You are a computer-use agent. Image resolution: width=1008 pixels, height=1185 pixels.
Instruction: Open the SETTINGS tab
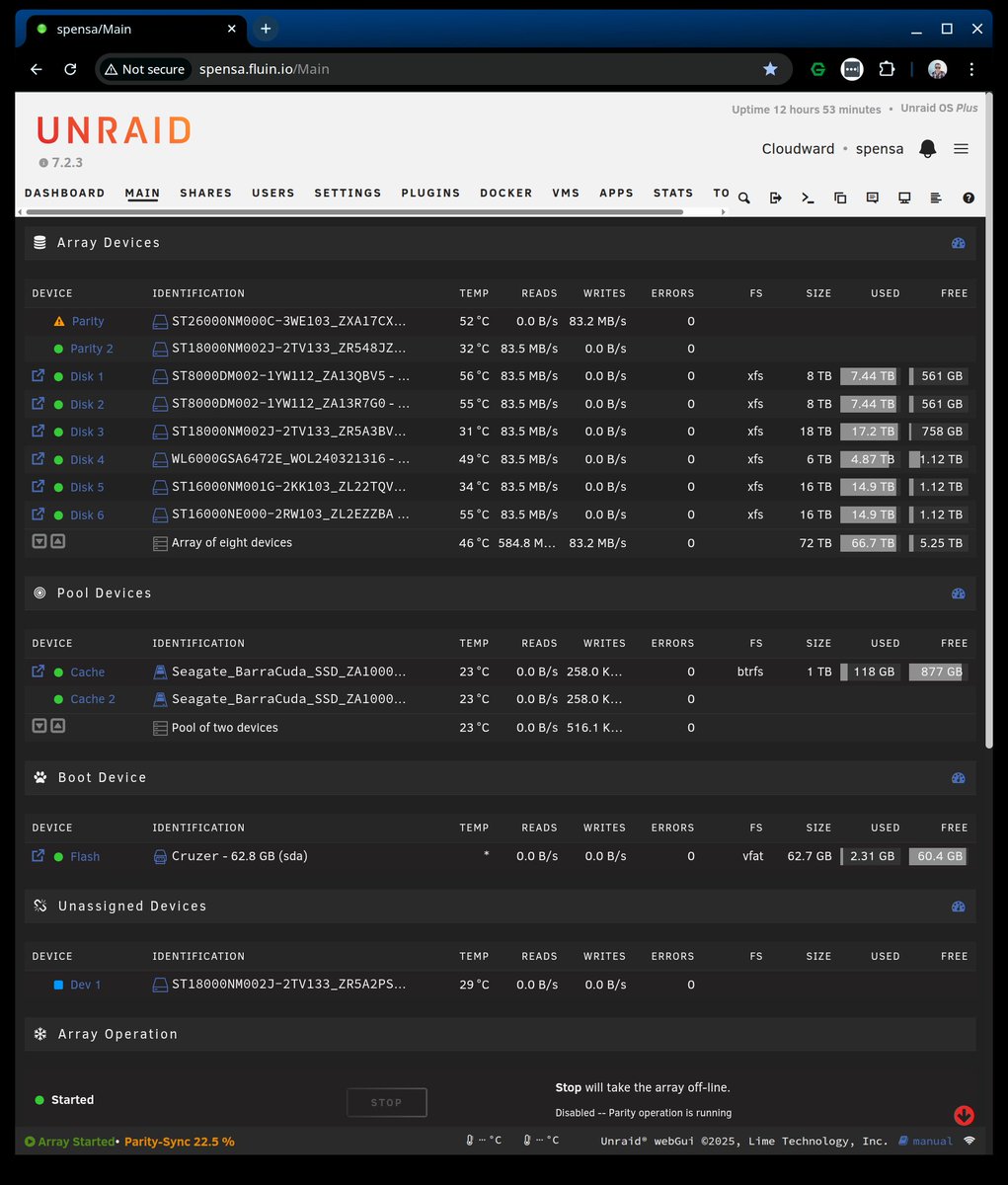(x=348, y=193)
